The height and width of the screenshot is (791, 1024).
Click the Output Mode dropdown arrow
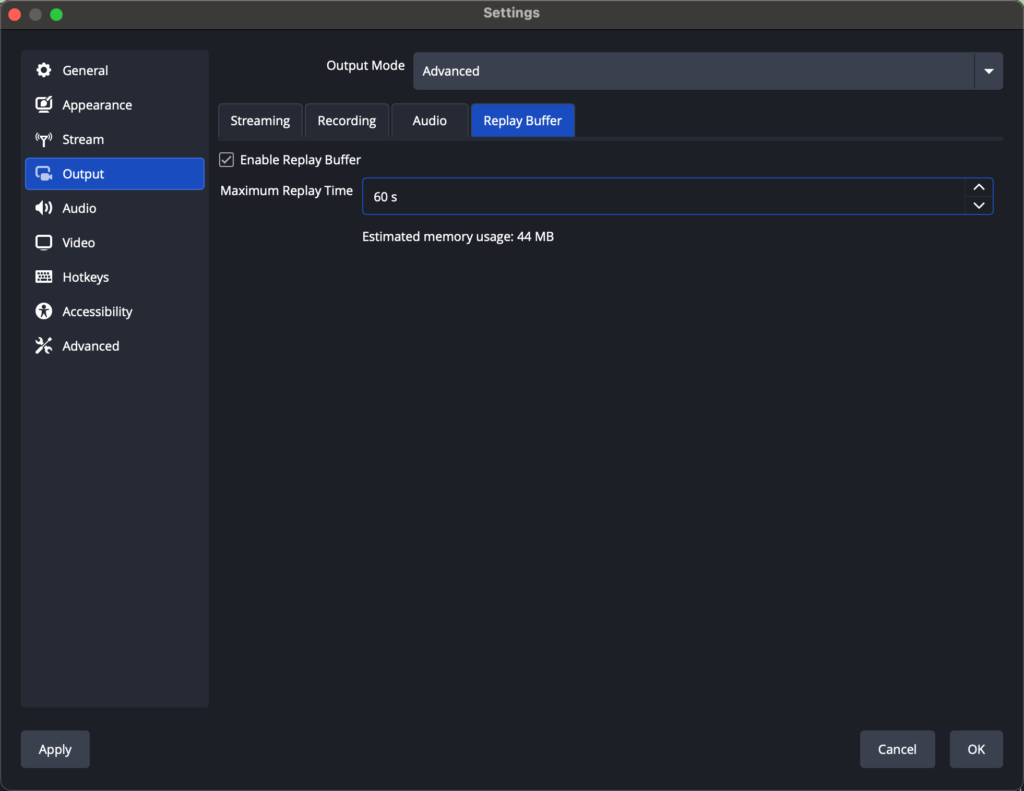pos(988,71)
